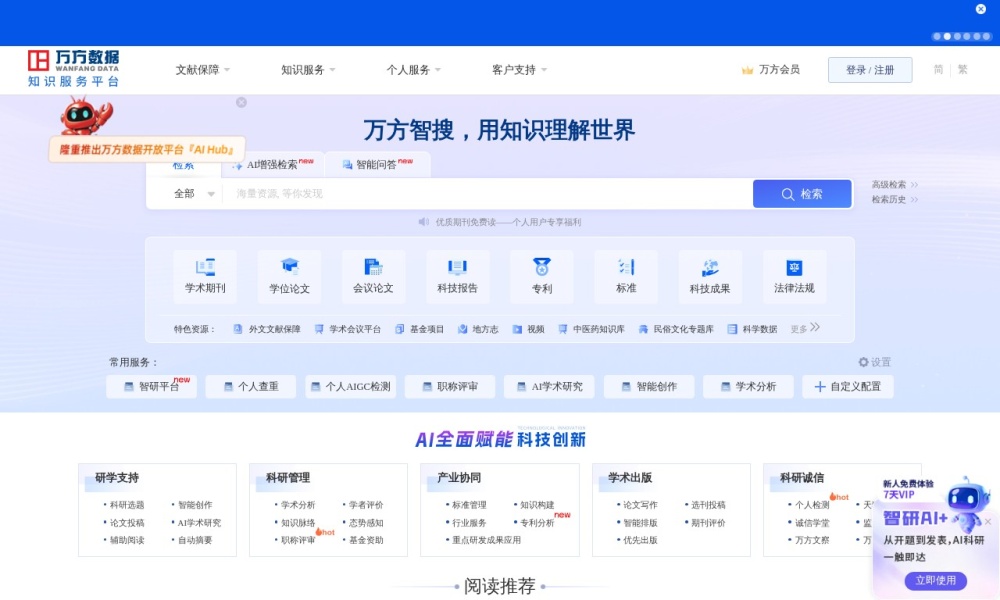Open the 学术分析 service button
Screen dimensions: 1000x600
(748, 386)
